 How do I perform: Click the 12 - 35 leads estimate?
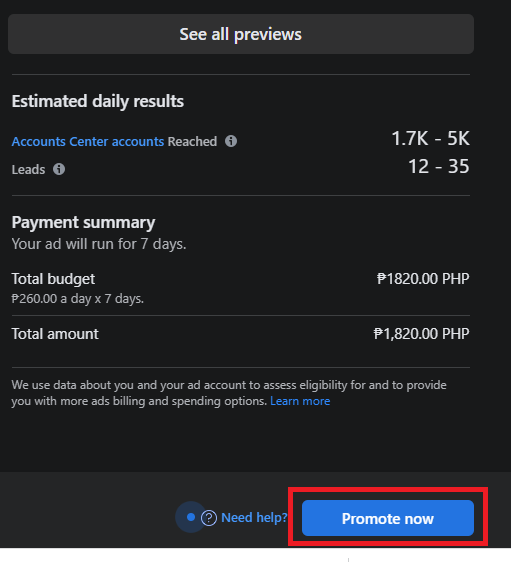(439, 166)
